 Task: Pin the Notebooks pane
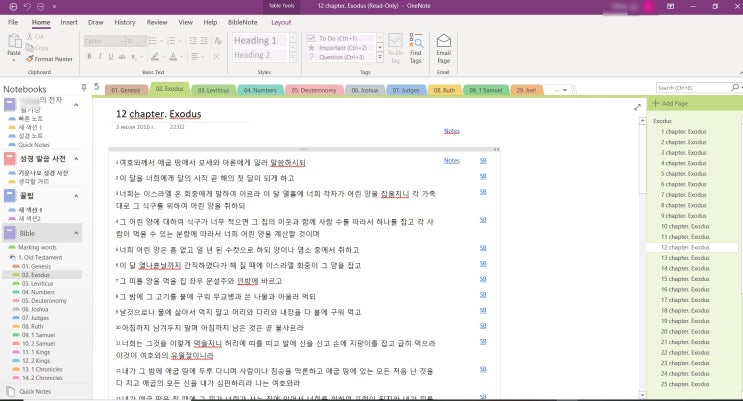coord(84,87)
